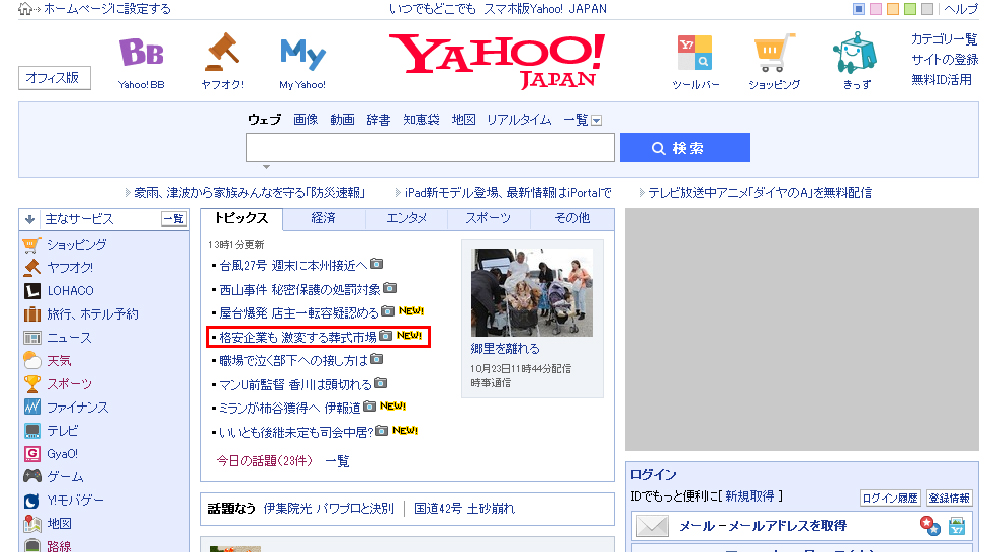Select the リアルタイム search type
Viewport: 992px width, 552px height.
point(519,120)
